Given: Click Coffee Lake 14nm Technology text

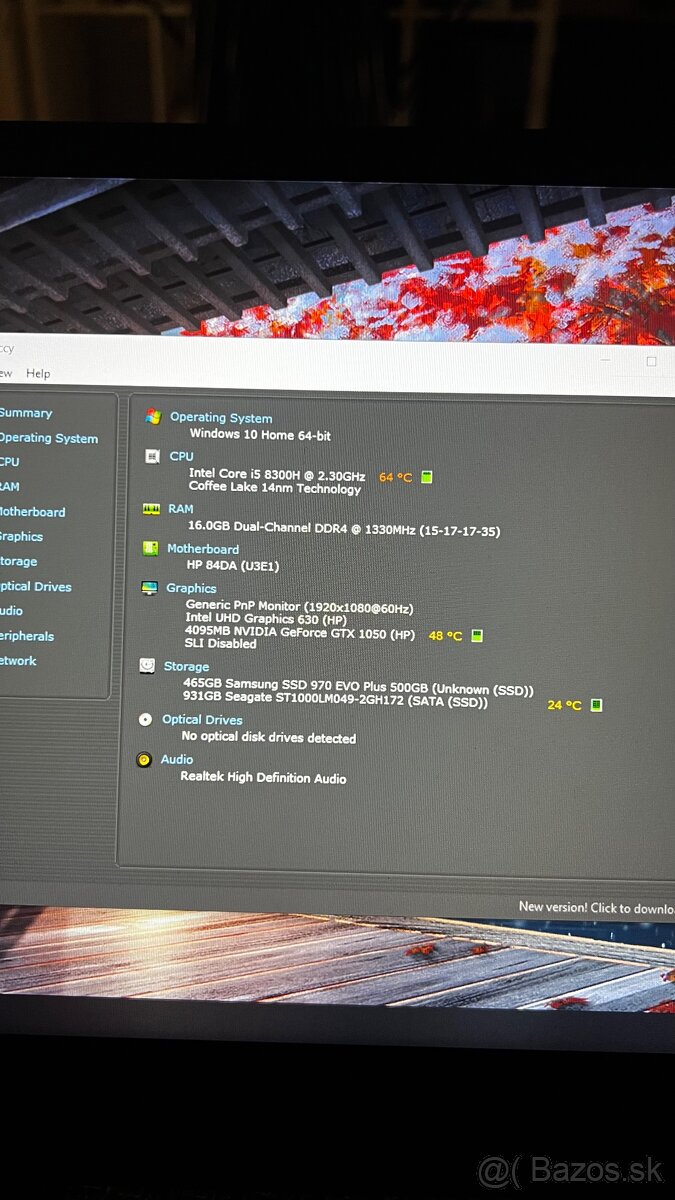Looking at the screenshot, I should tap(275, 489).
